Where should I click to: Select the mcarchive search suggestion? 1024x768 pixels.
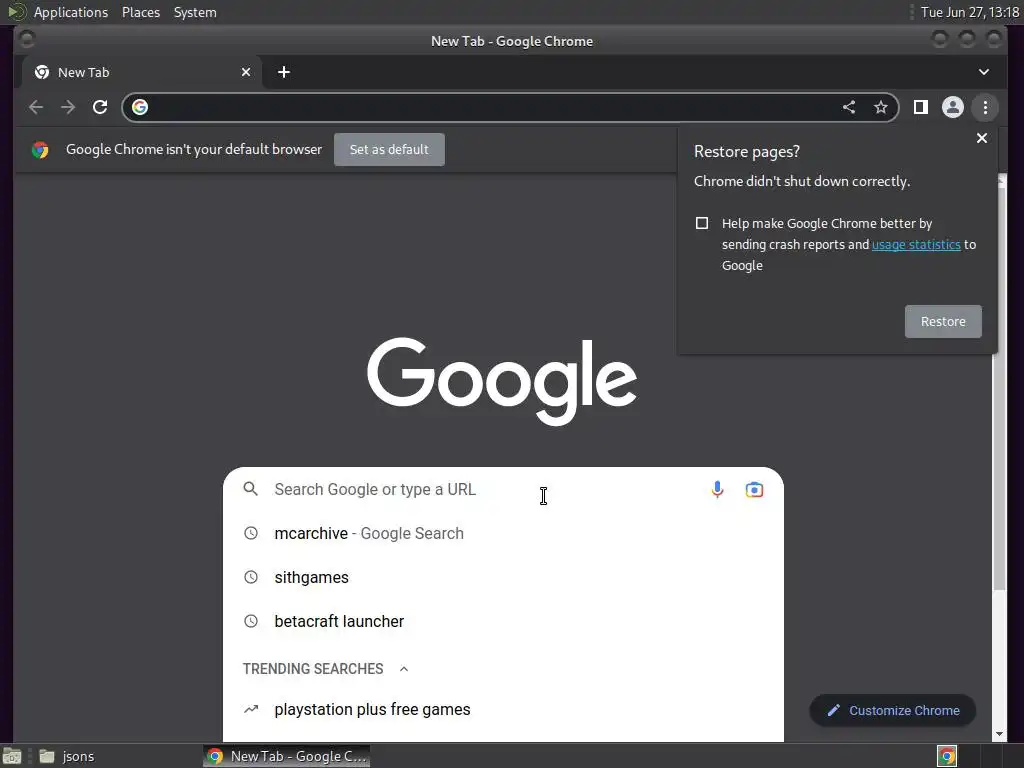coord(503,533)
